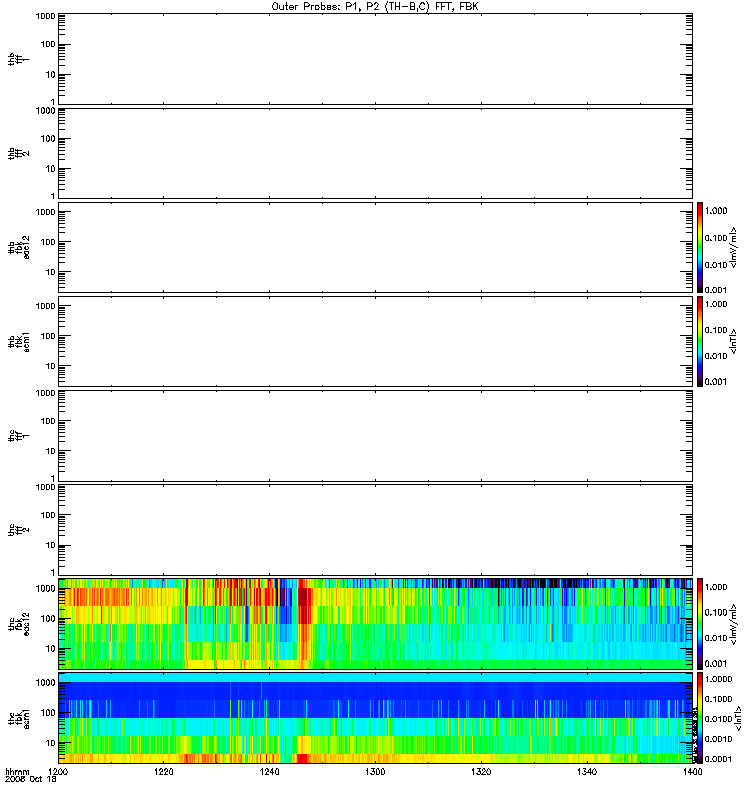Click the 1200 time axis label
This screenshot has height=800, width=750.
point(58,772)
